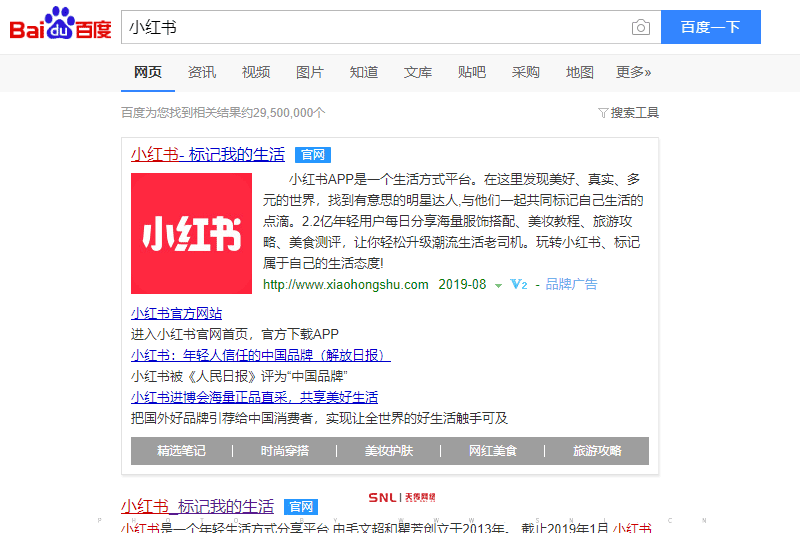
Task: Click the text 小红书被《人民日报》评为“中国品牌”
Action: point(239,376)
